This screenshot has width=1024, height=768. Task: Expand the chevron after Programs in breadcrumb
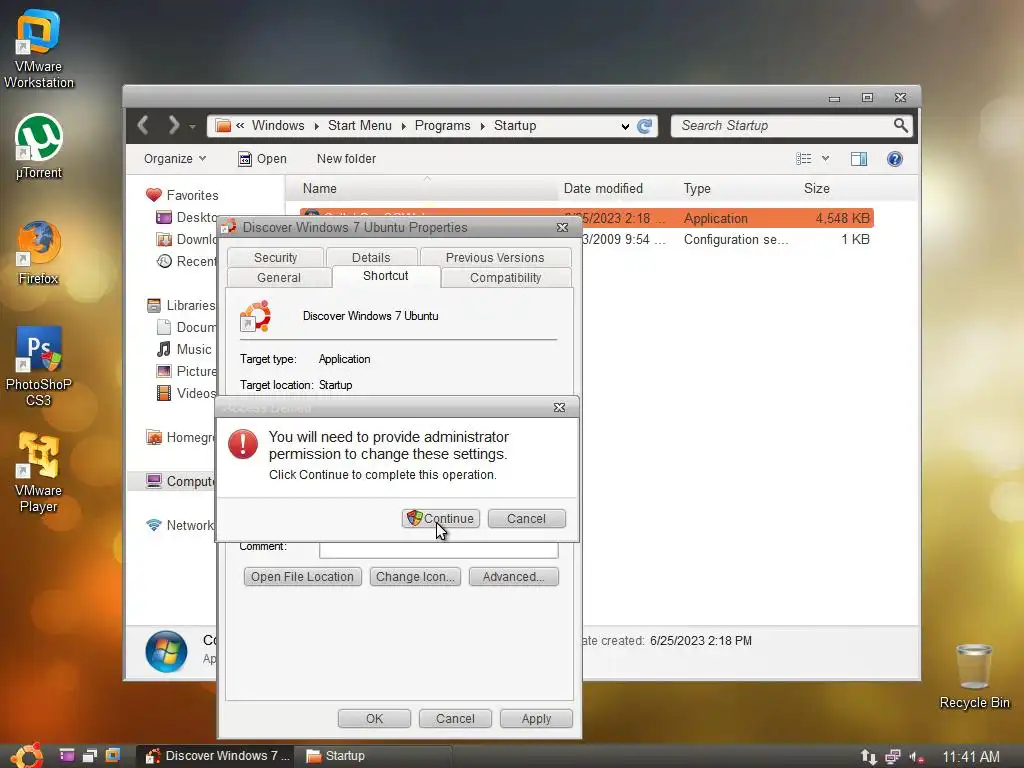[x=482, y=126]
